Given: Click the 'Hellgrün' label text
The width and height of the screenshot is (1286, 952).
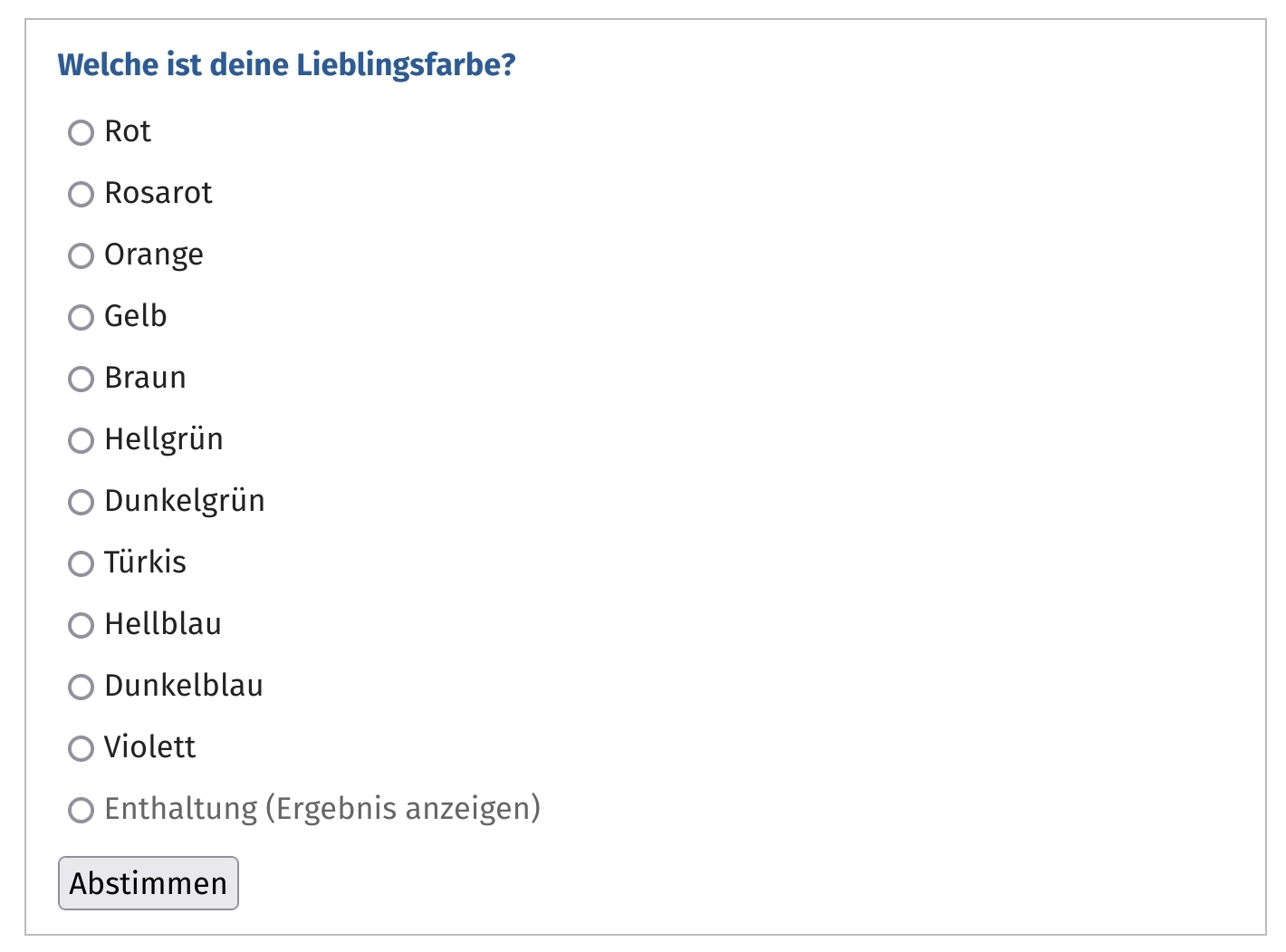Looking at the screenshot, I should [164, 439].
